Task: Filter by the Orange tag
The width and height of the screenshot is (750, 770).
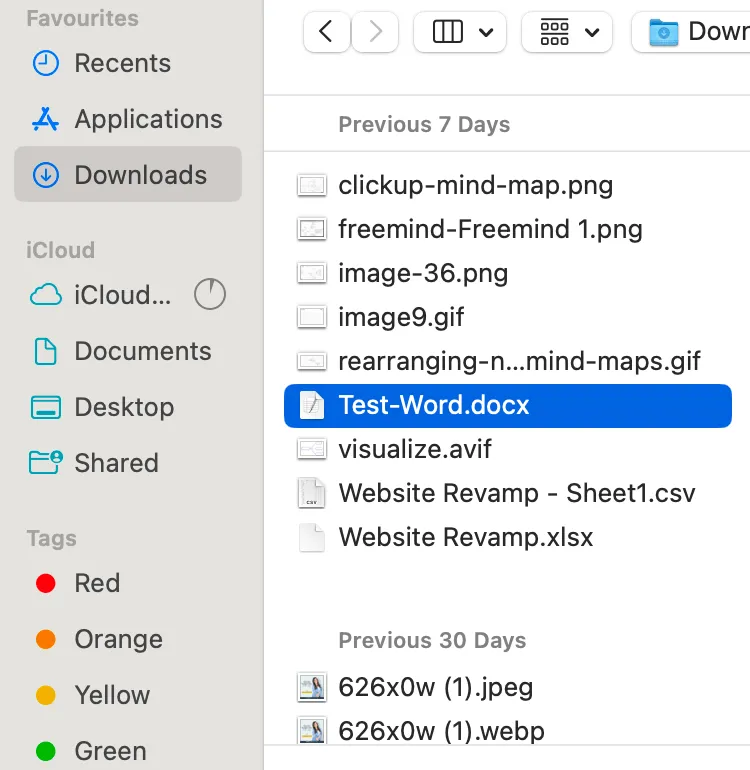Action: coord(118,639)
